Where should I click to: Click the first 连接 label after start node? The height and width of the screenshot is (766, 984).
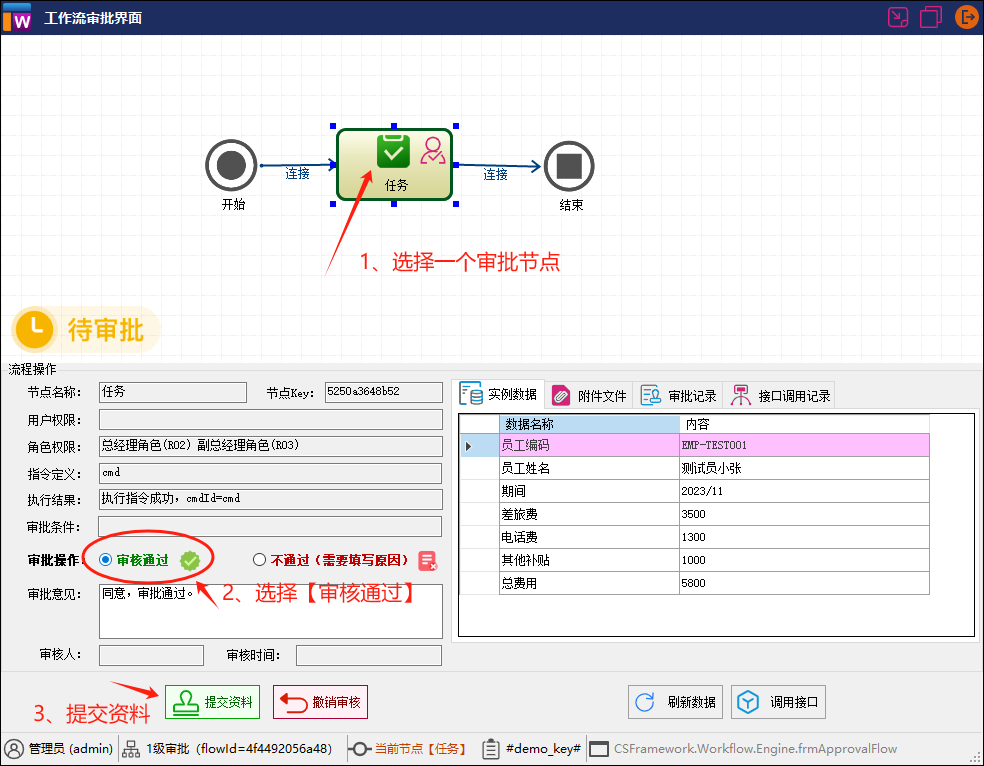coord(297,173)
